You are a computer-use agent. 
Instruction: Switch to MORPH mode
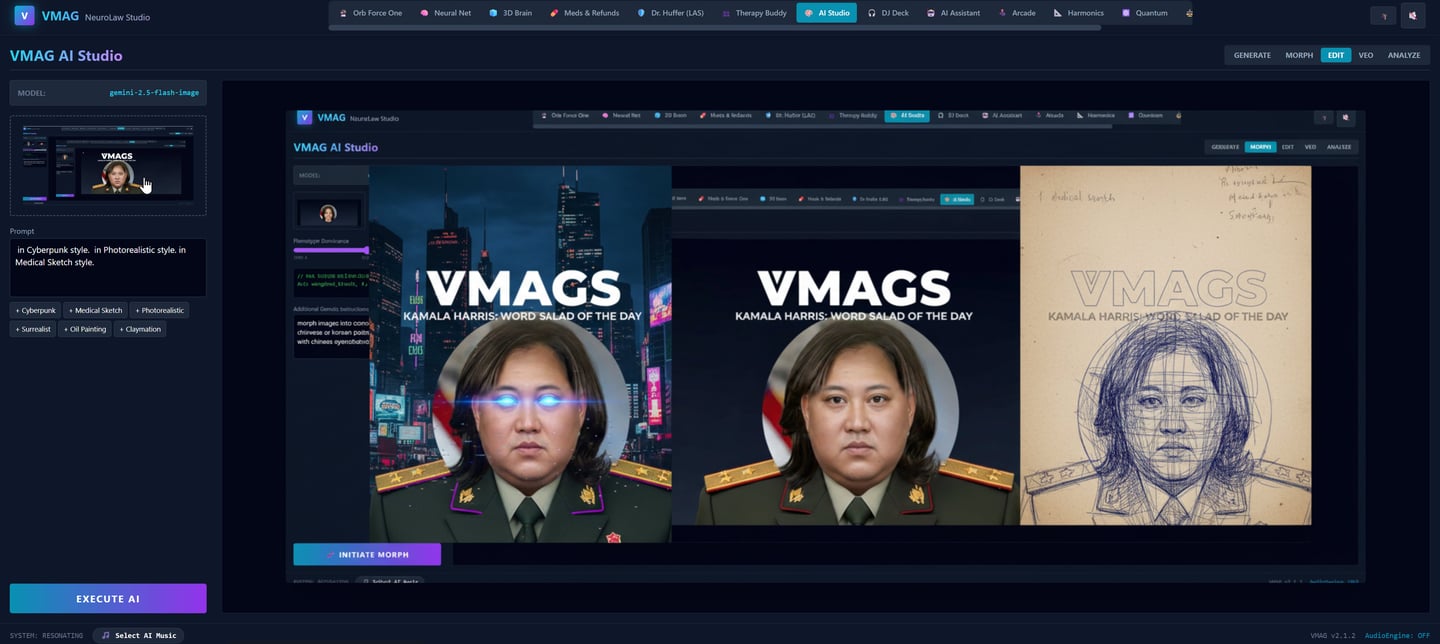pos(1299,55)
